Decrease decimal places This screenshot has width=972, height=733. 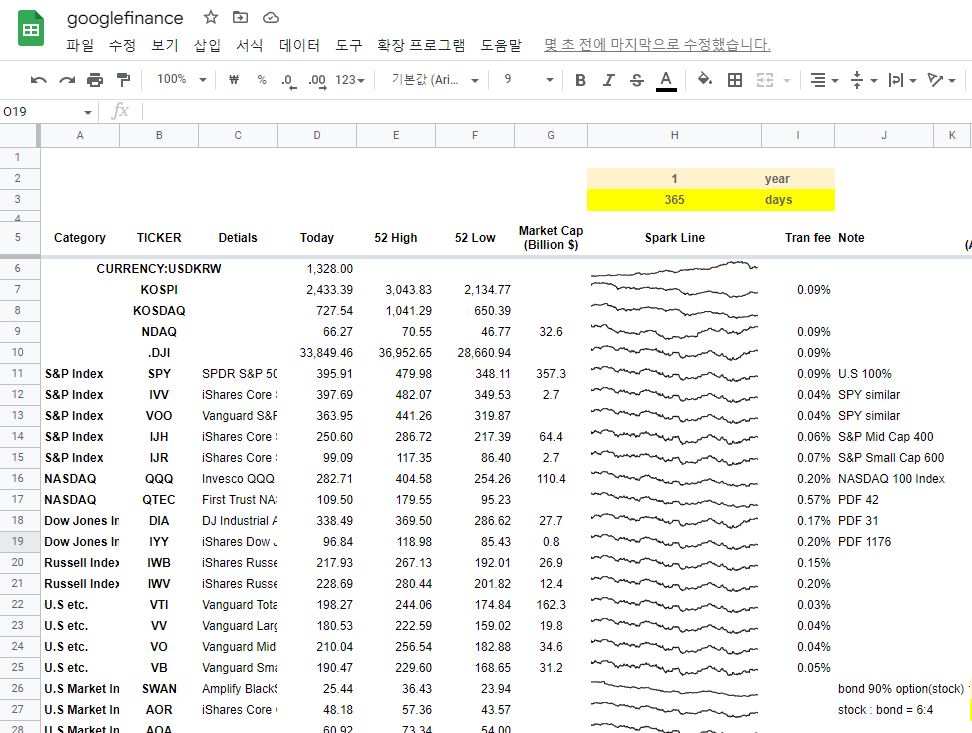pos(288,80)
